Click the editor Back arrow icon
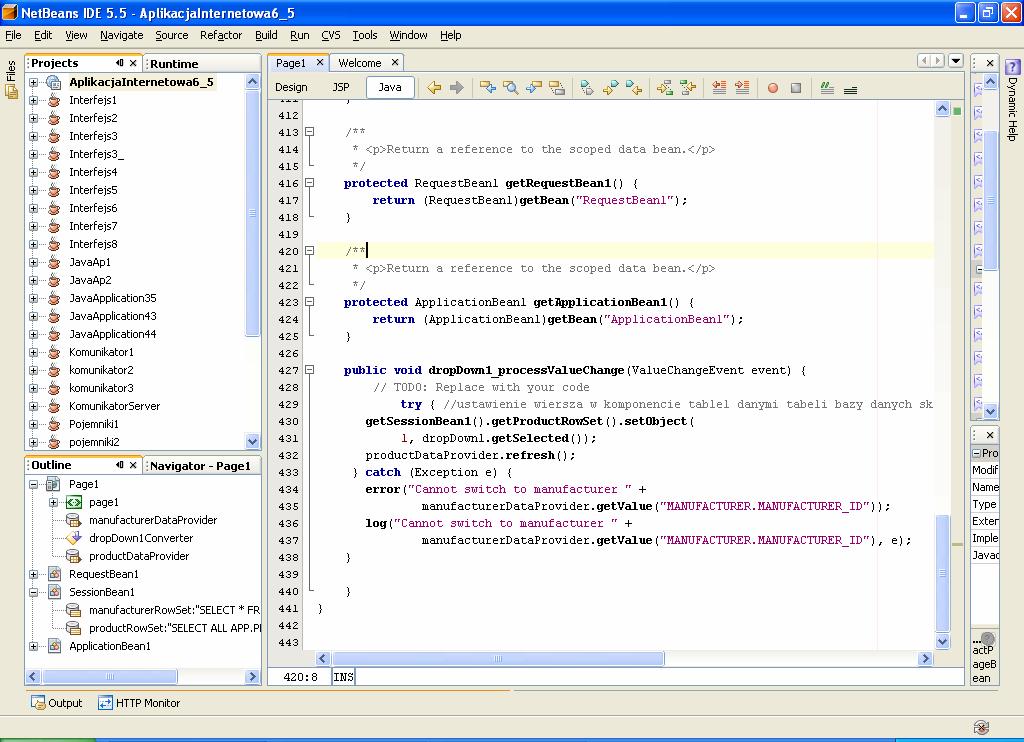 coord(434,88)
